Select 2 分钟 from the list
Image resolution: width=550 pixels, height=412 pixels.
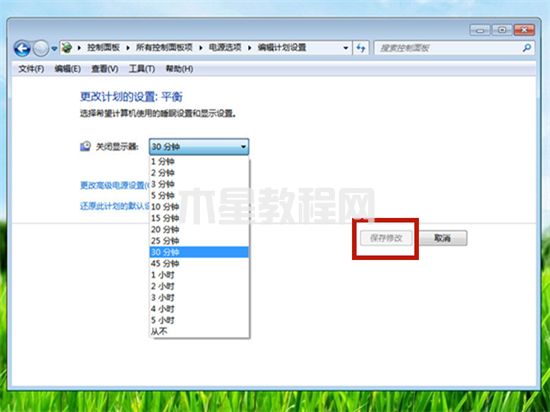(199, 173)
